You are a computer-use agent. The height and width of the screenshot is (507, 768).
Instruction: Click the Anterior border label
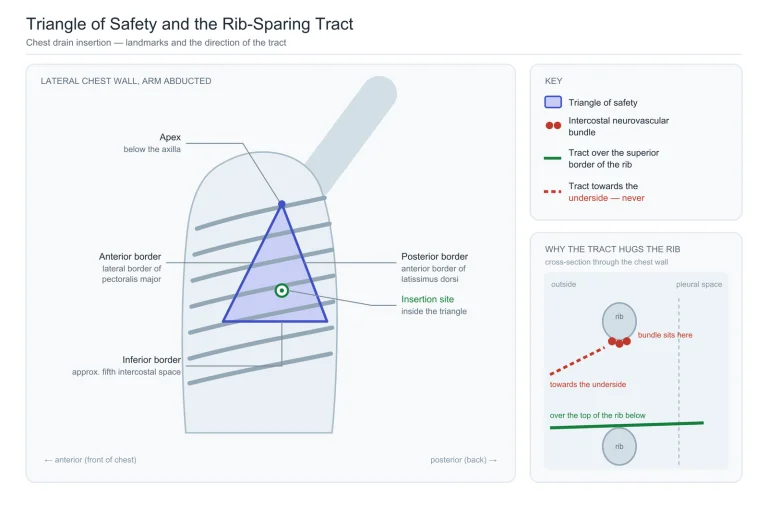[130, 256]
